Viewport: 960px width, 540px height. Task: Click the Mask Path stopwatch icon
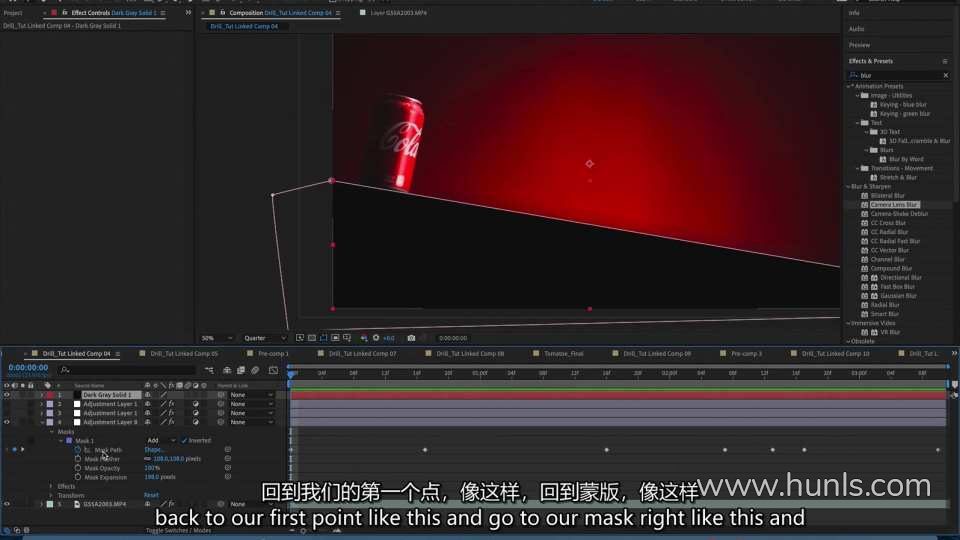[78, 450]
